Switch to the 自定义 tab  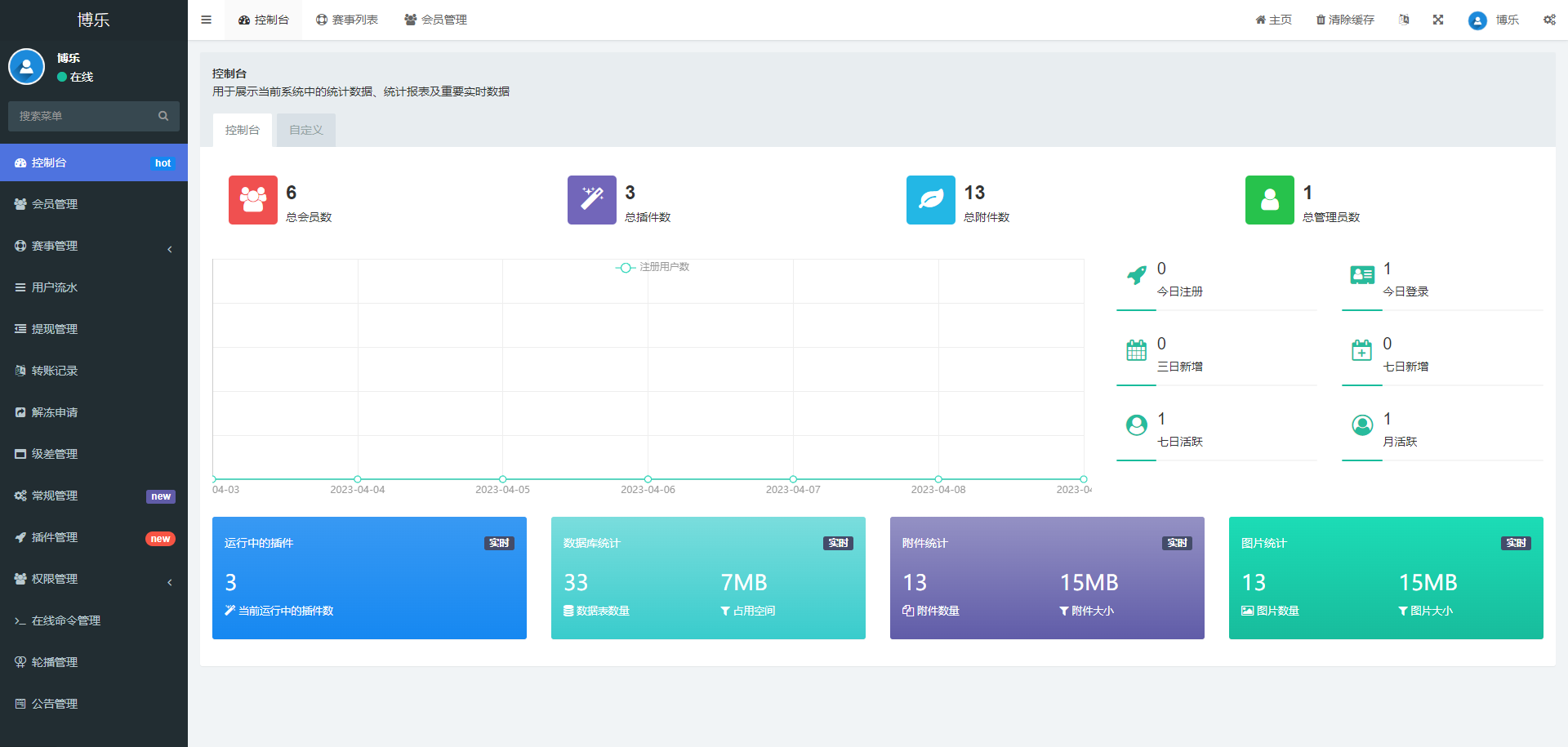click(306, 130)
